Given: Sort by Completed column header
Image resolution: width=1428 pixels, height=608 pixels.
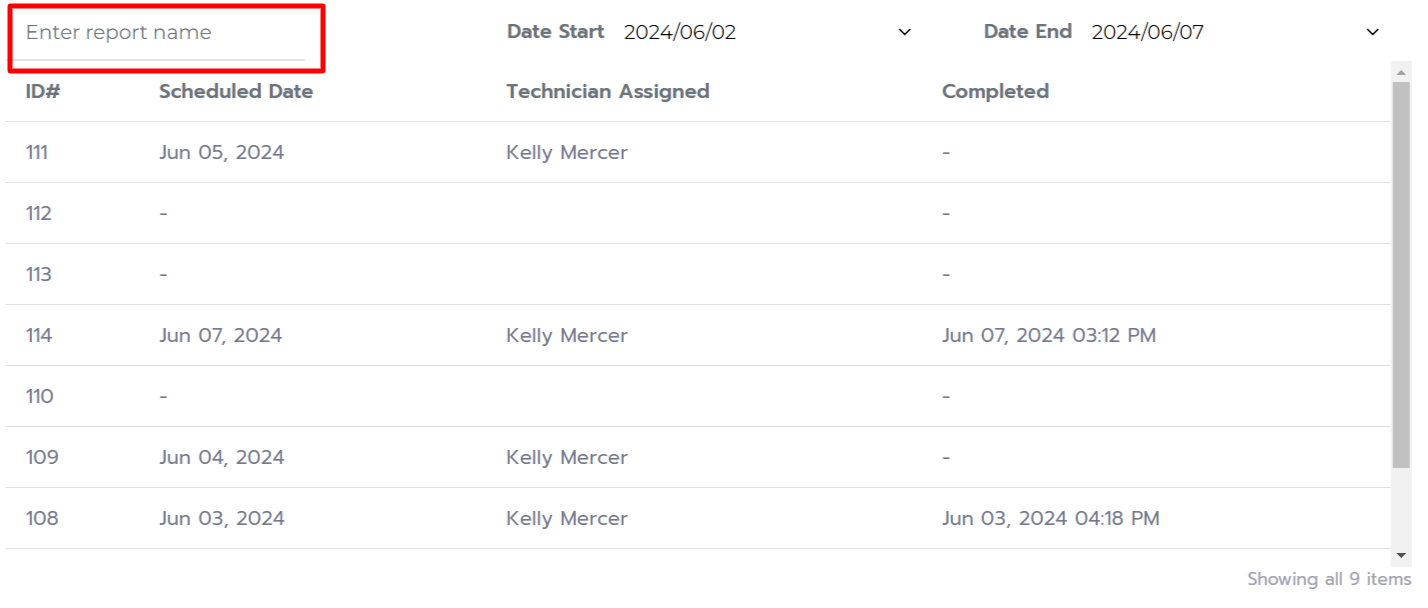Looking at the screenshot, I should [995, 91].
